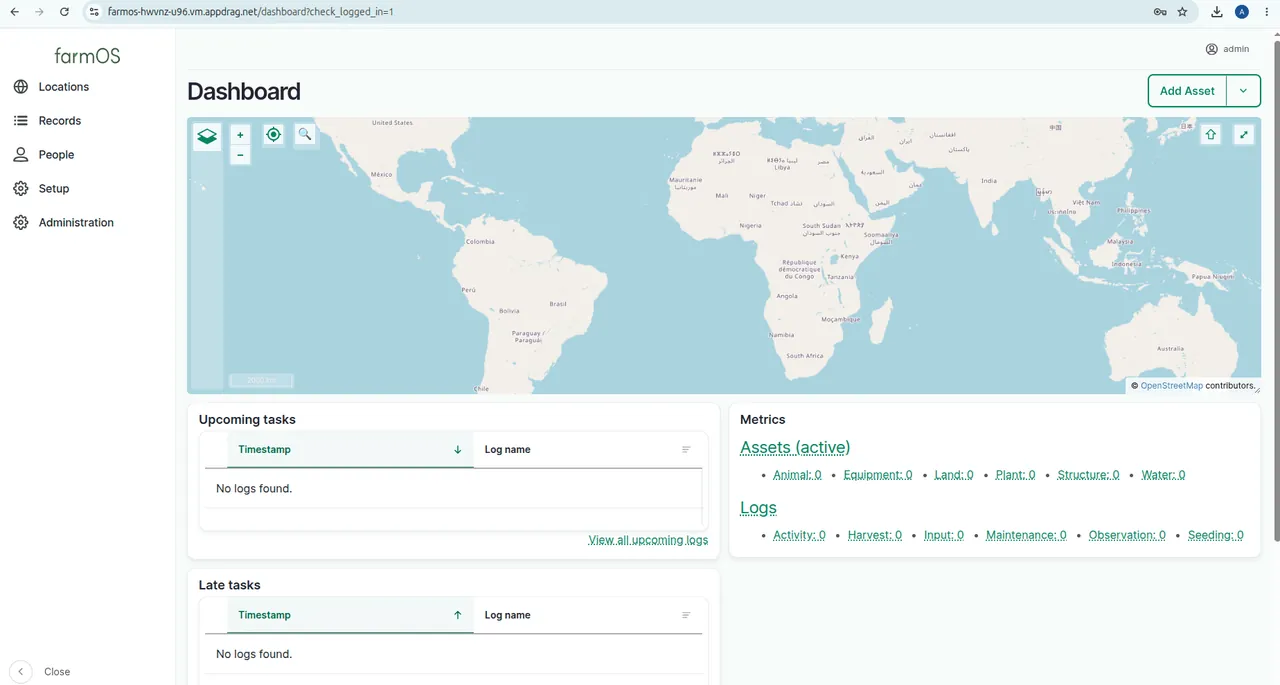The width and height of the screenshot is (1280, 685).
Task: Click the geolocate target icon on map
Action: pos(273,134)
